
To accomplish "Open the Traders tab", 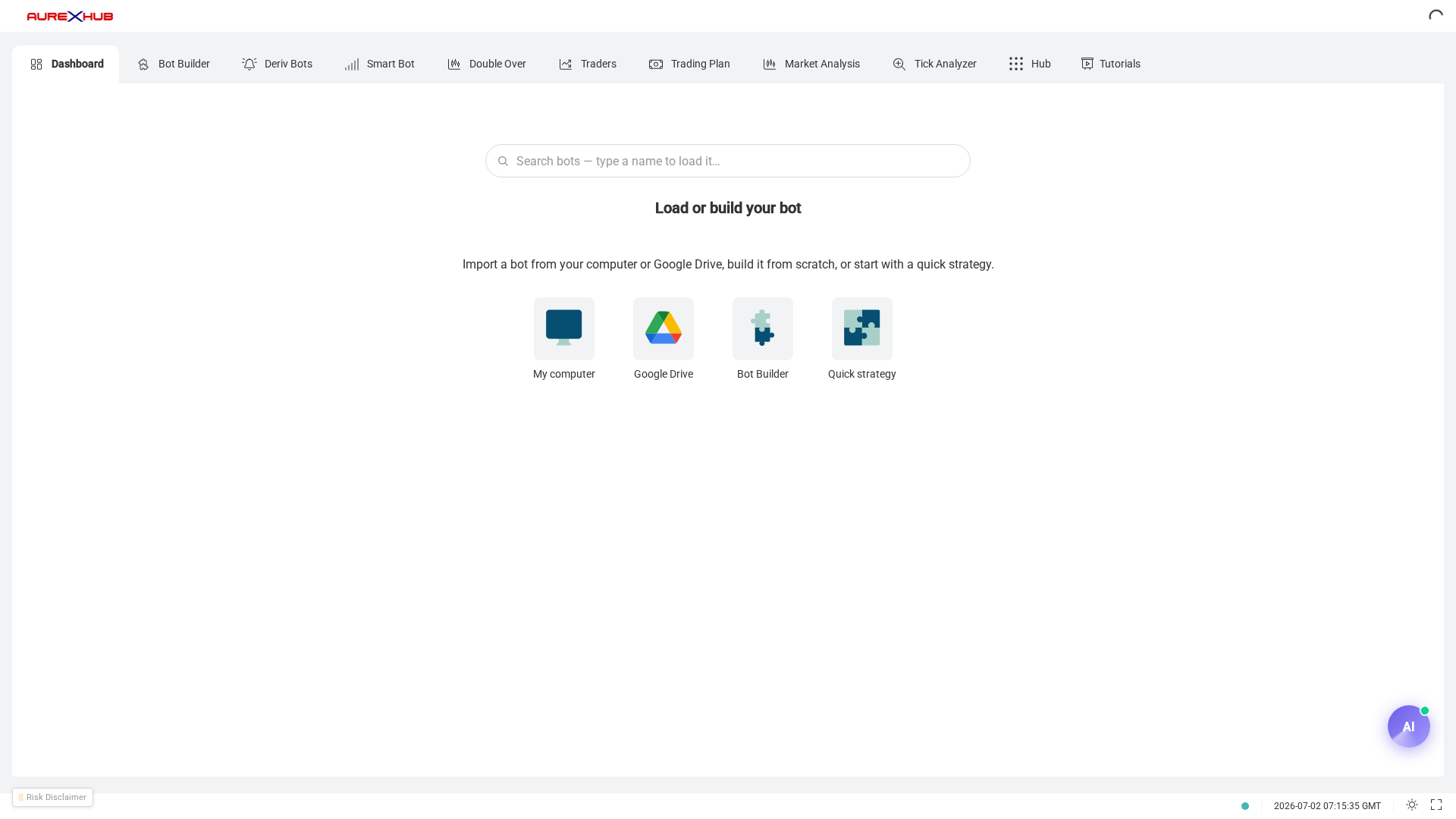I will (588, 64).
